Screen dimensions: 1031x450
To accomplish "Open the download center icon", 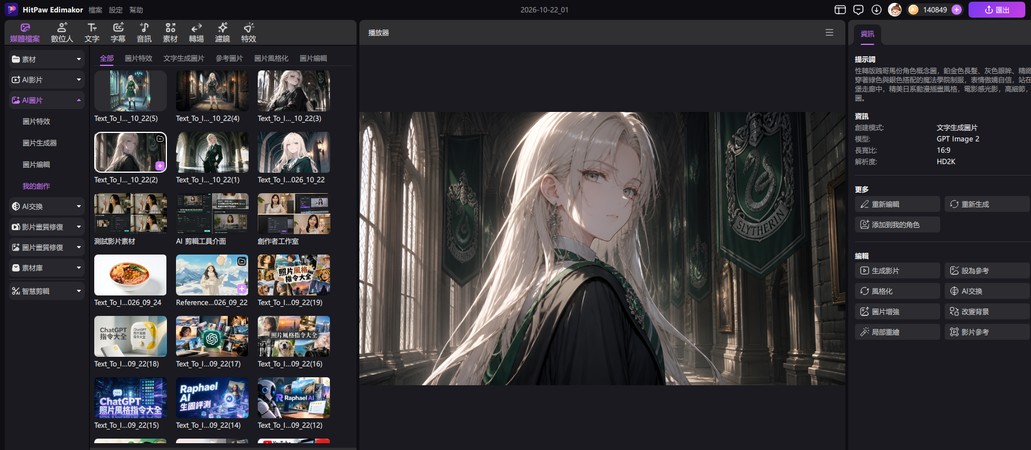I will point(876,9).
